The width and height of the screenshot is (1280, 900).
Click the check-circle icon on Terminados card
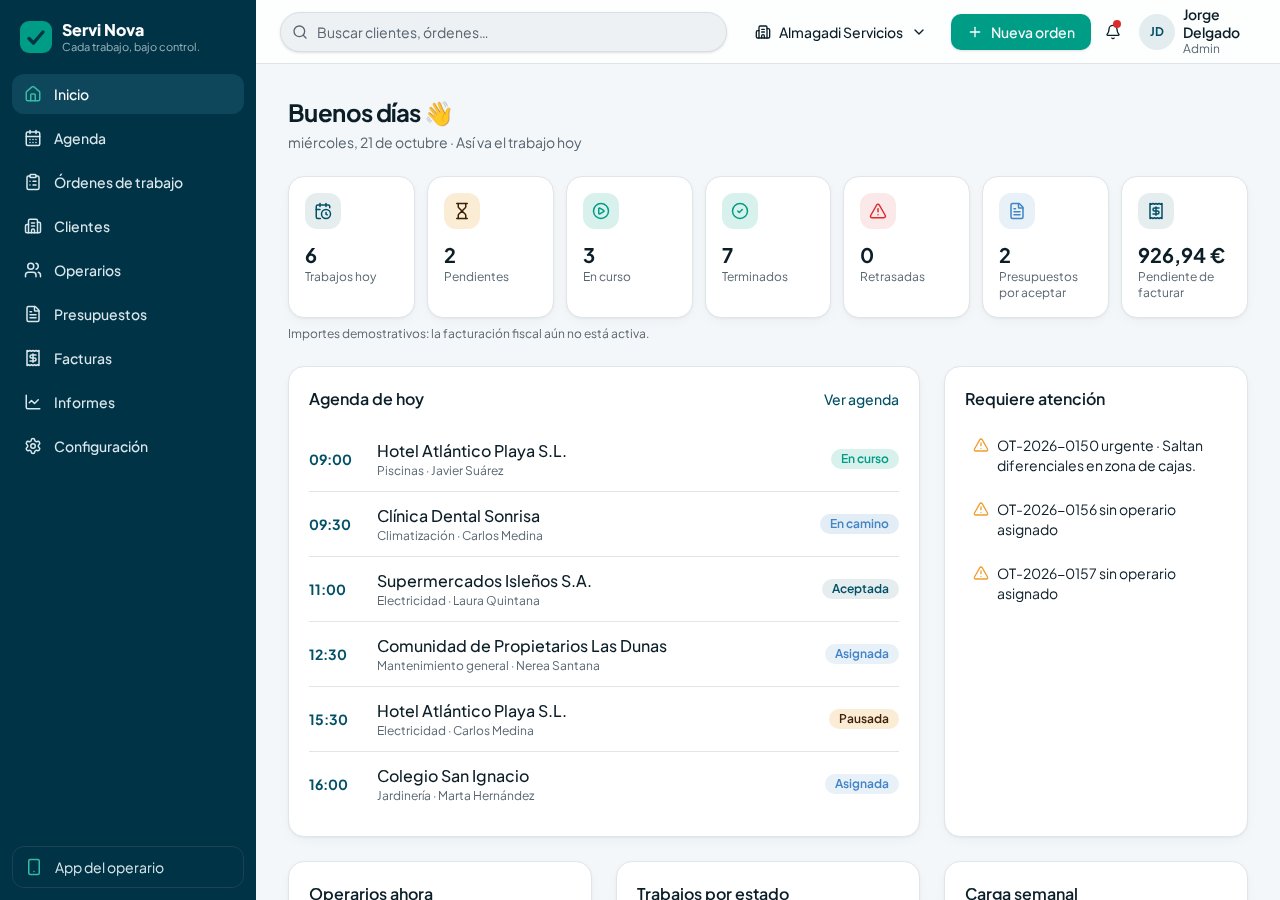[x=740, y=211]
